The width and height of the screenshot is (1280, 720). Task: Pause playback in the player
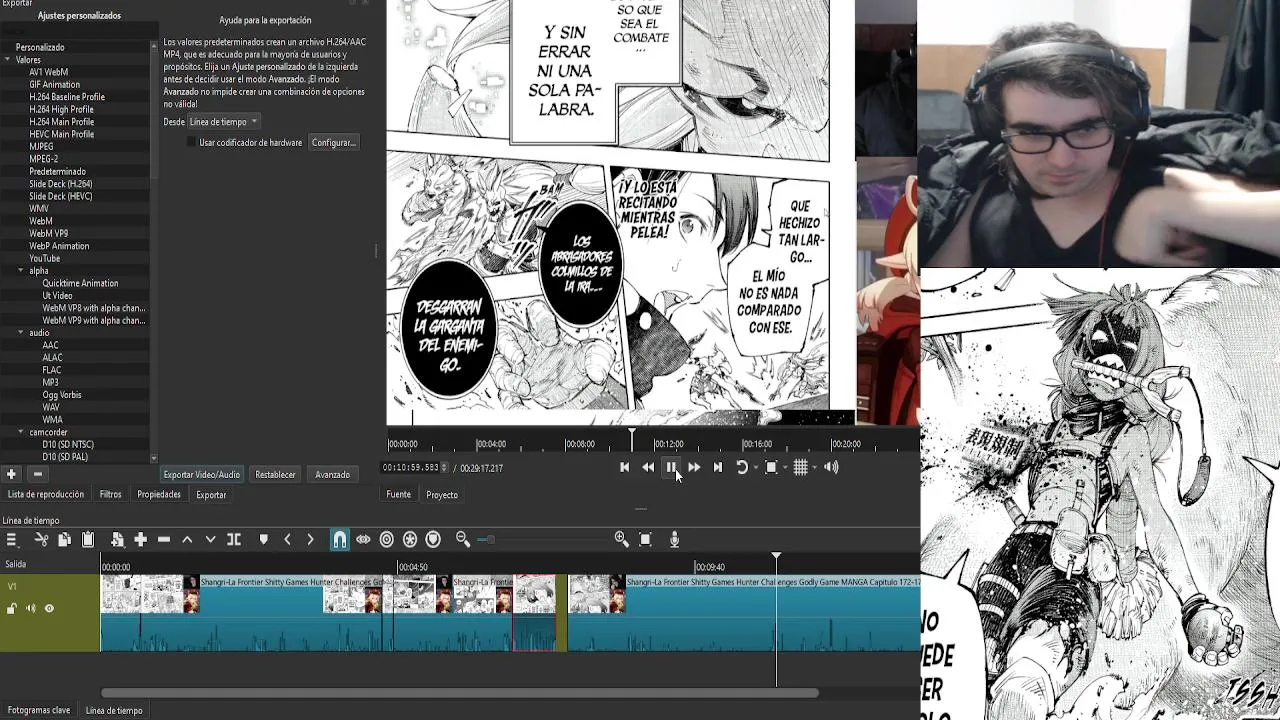click(x=671, y=467)
